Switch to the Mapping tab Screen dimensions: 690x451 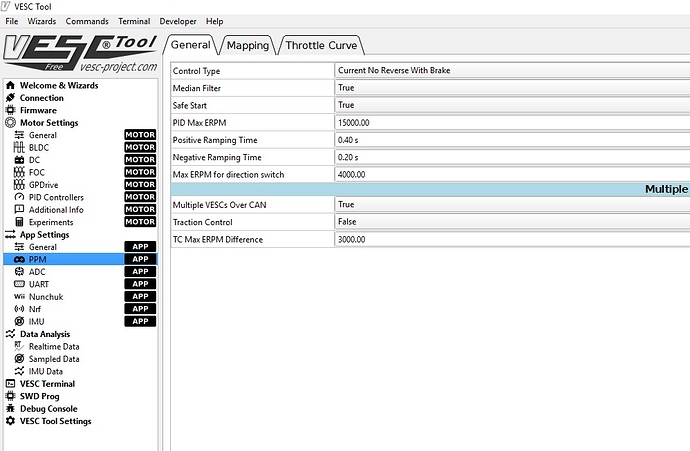pyautogui.click(x=247, y=45)
